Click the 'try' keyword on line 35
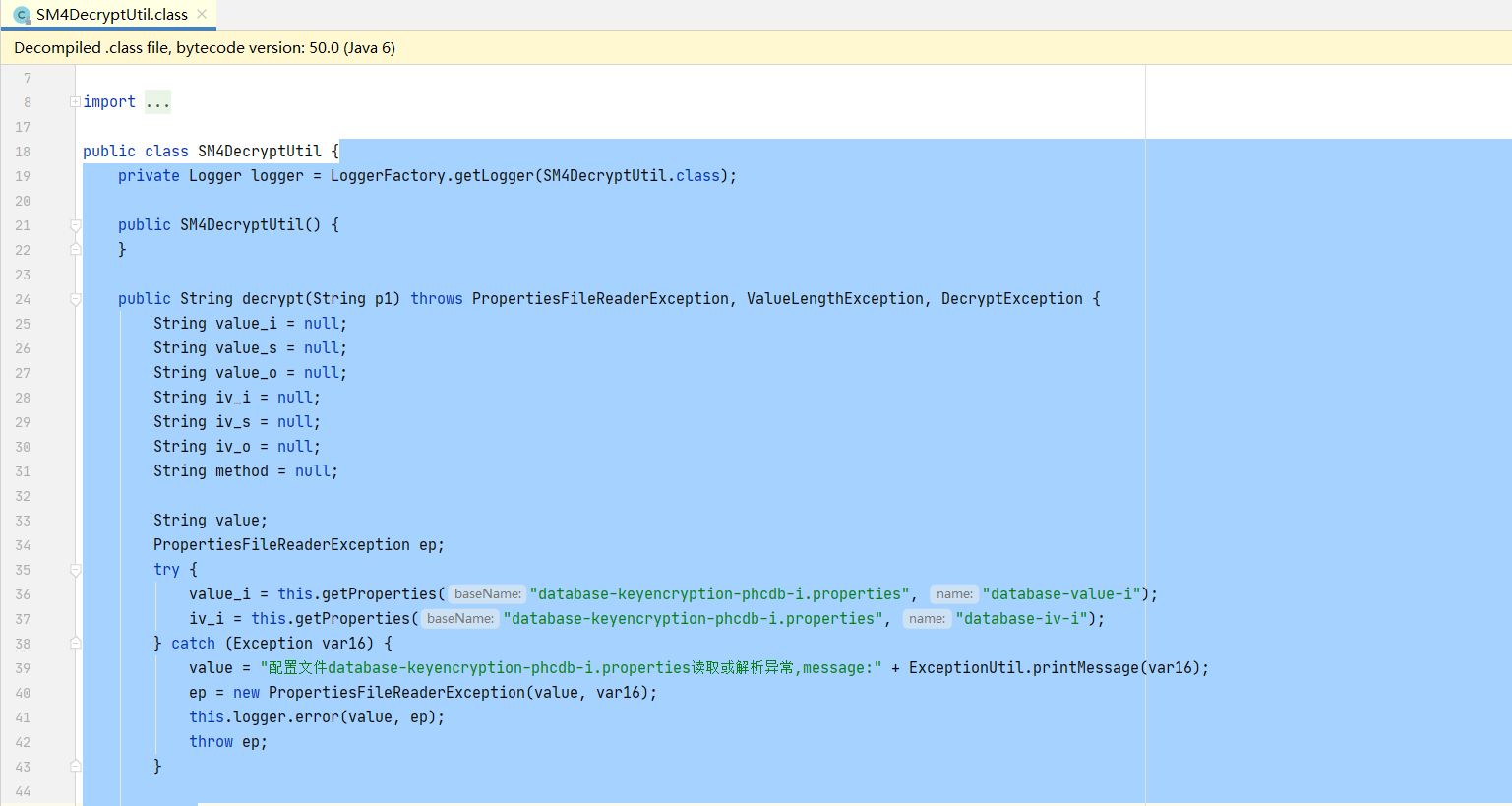 click(x=166, y=570)
